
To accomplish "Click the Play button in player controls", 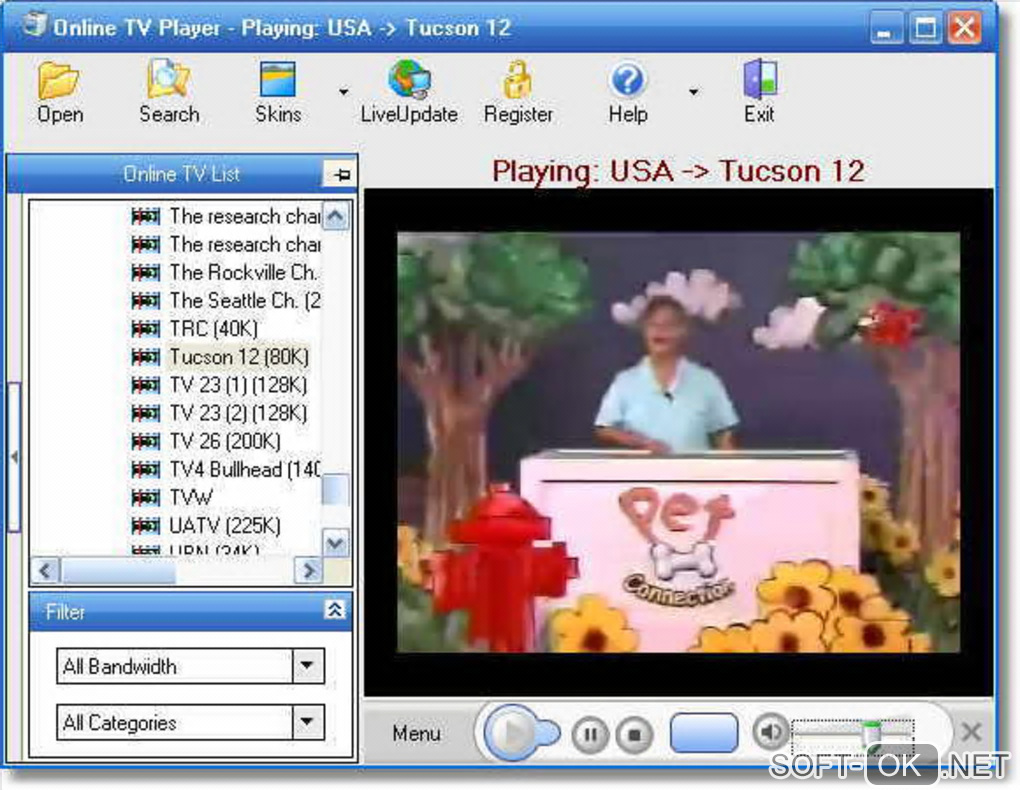I will coord(512,733).
